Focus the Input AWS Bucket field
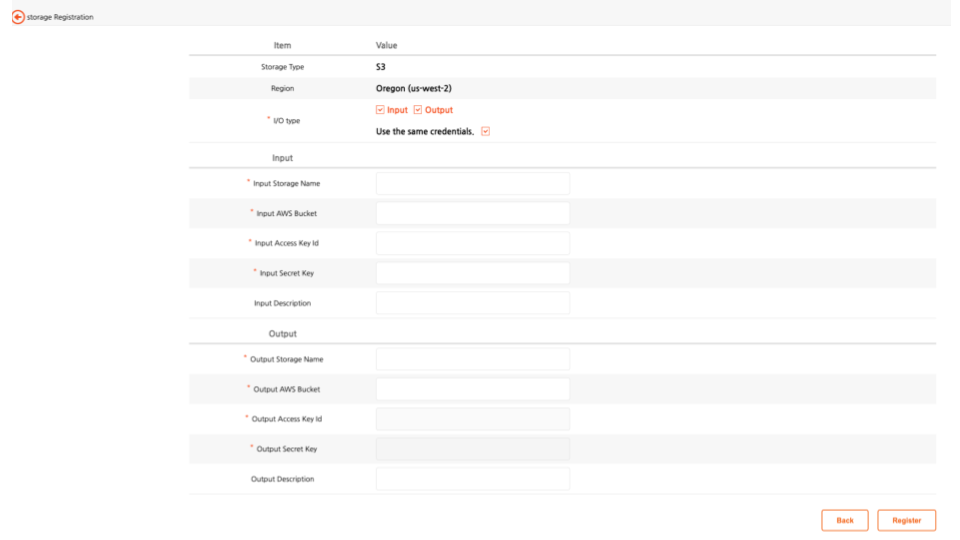 (x=472, y=213)
